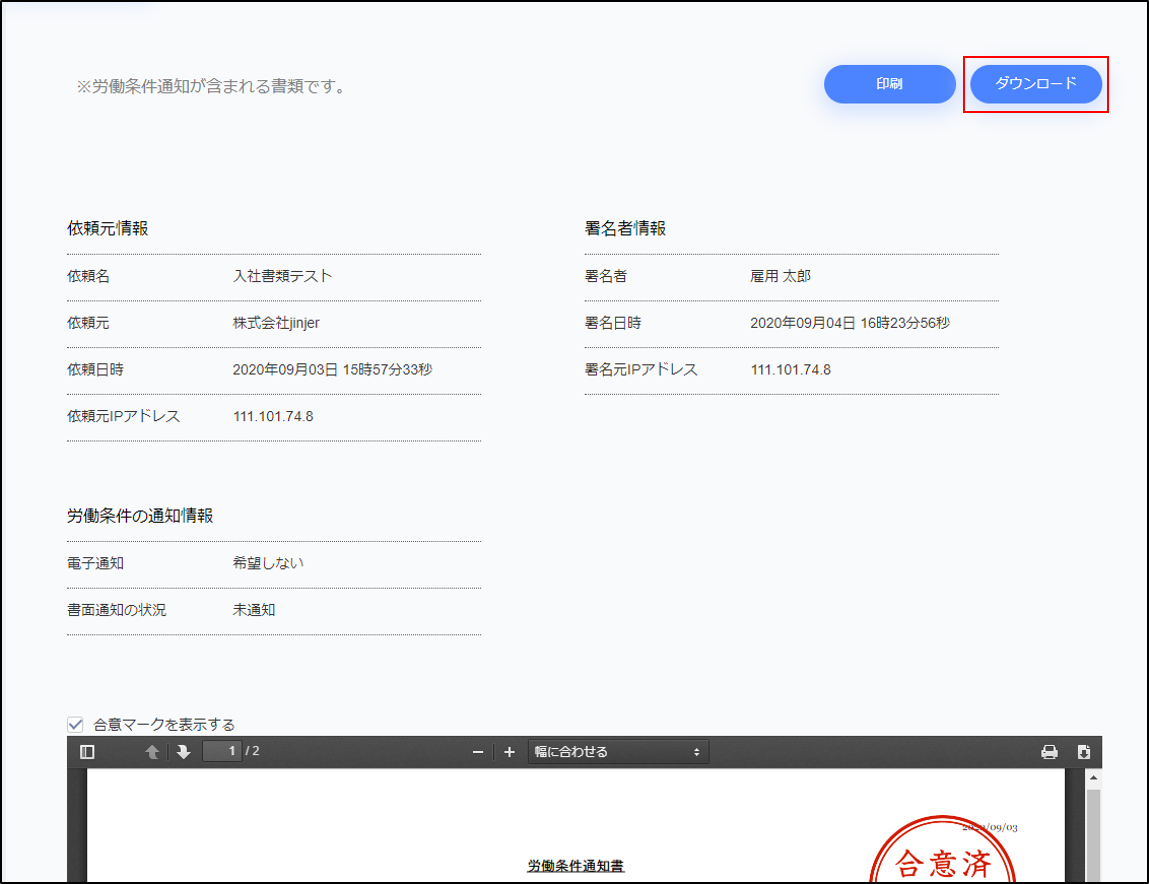Viewport: 1149px width, 884px height.
Task: Click the 労働条件通知書 document title
Action: tap(576, 866)
